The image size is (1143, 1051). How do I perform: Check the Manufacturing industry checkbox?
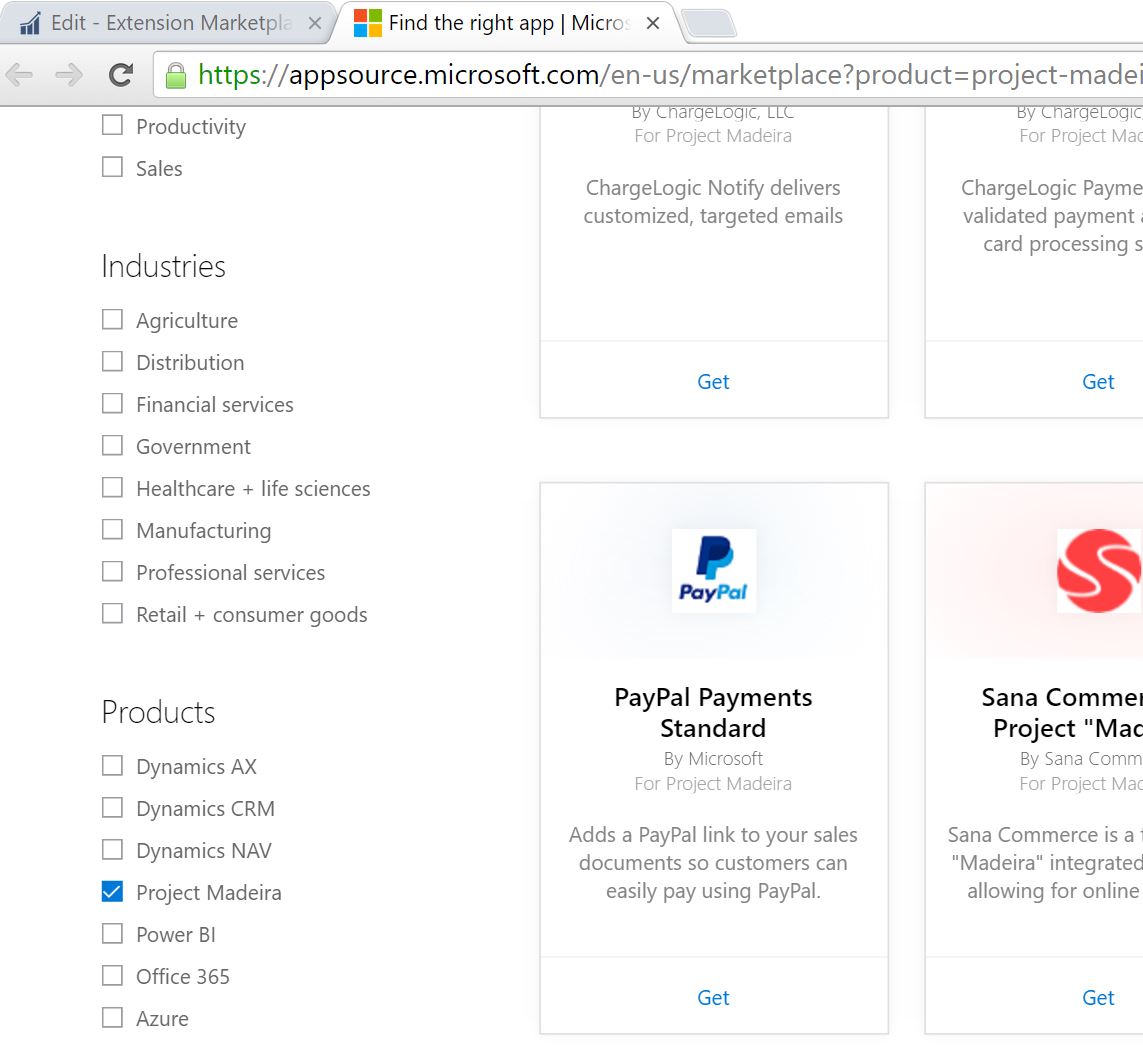point(112,529)
